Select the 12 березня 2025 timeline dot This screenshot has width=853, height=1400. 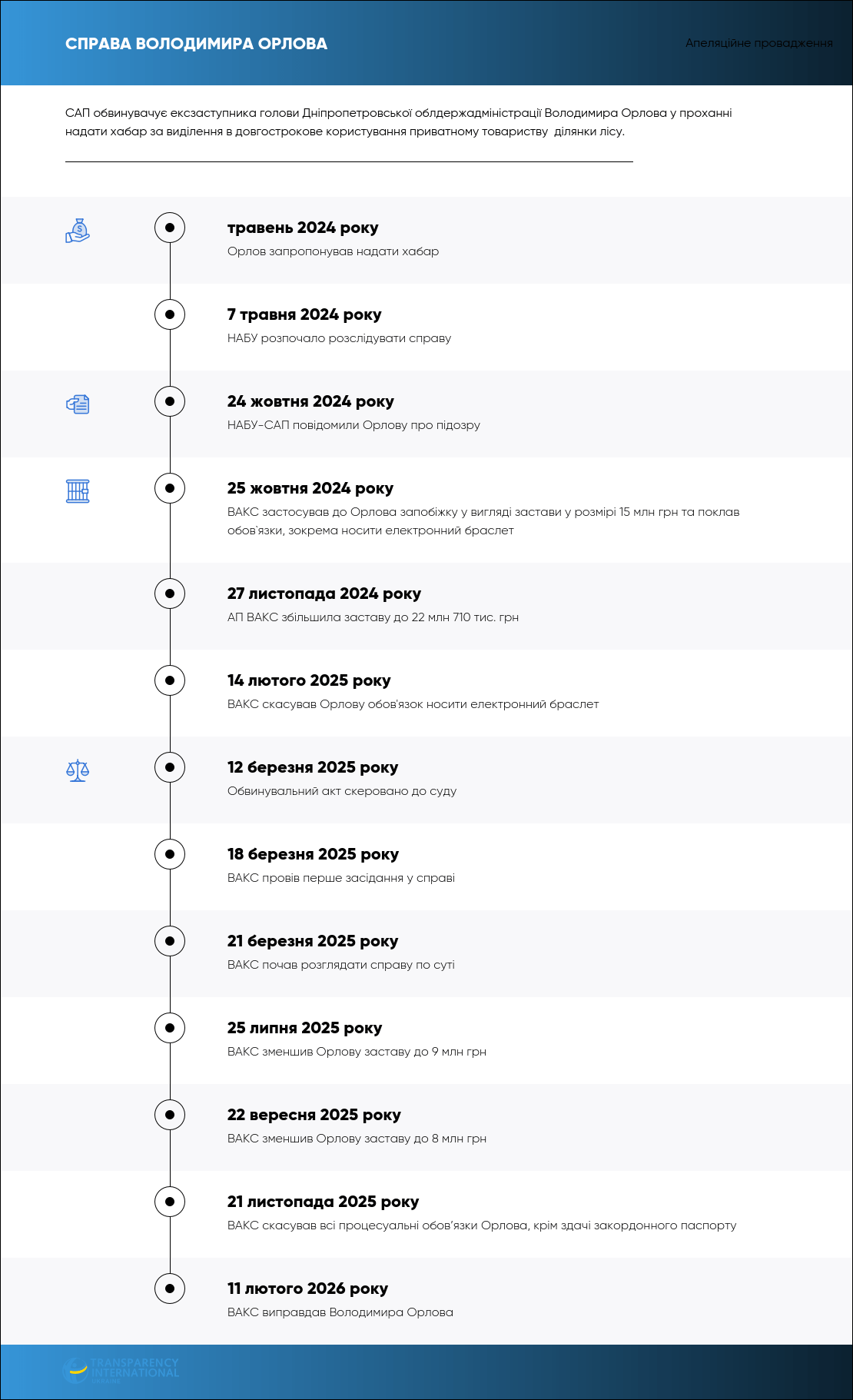[x=170, y=767]
